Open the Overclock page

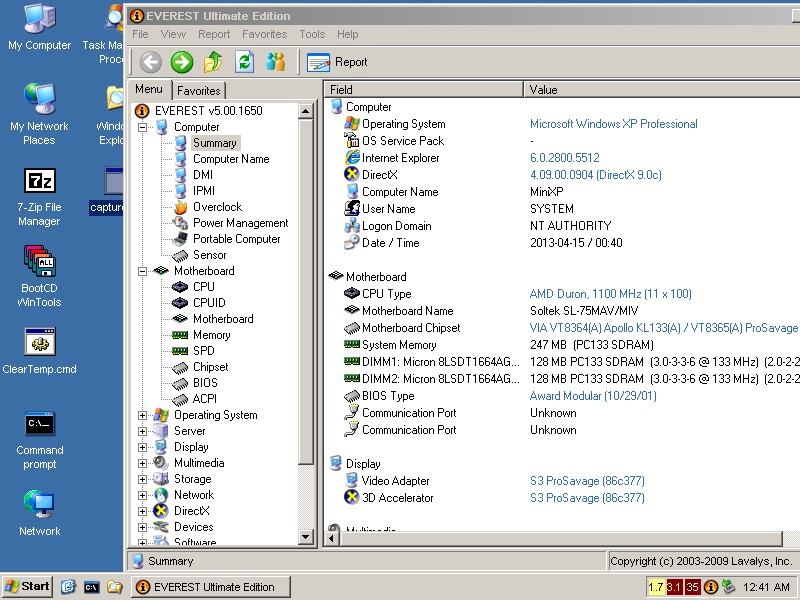[217, 207]
